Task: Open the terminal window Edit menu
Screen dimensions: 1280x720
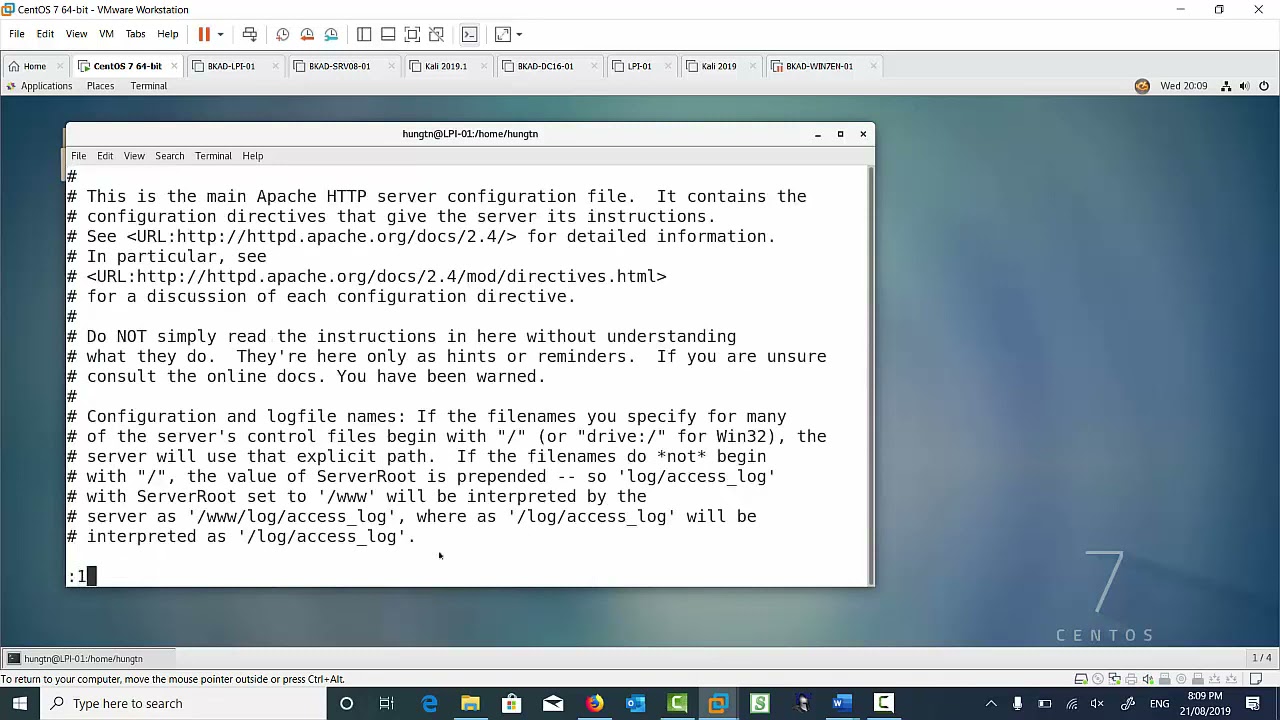Action: pyautogui.click(x=105, y=156)
